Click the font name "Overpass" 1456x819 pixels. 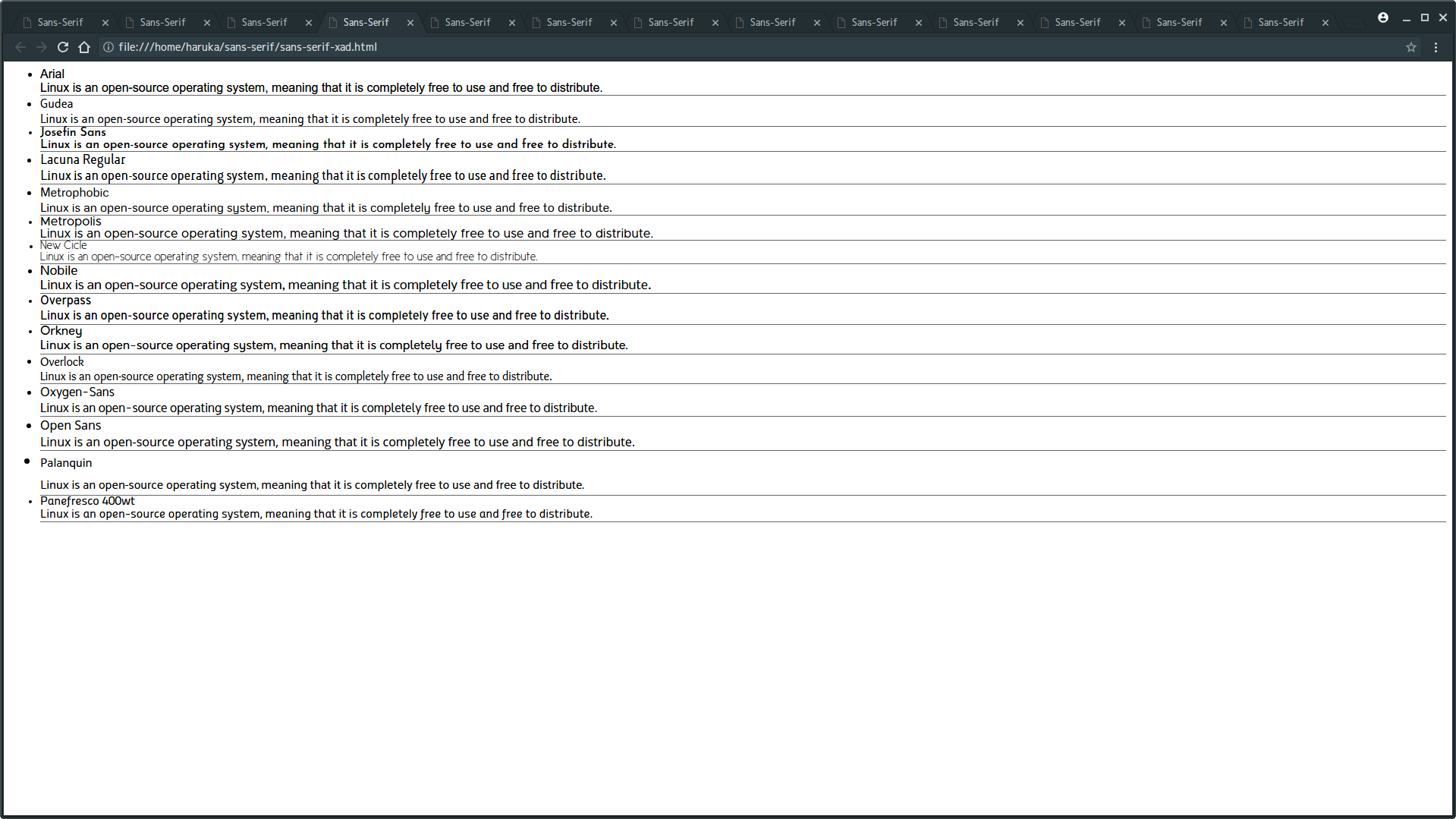[x=66, y=301]
